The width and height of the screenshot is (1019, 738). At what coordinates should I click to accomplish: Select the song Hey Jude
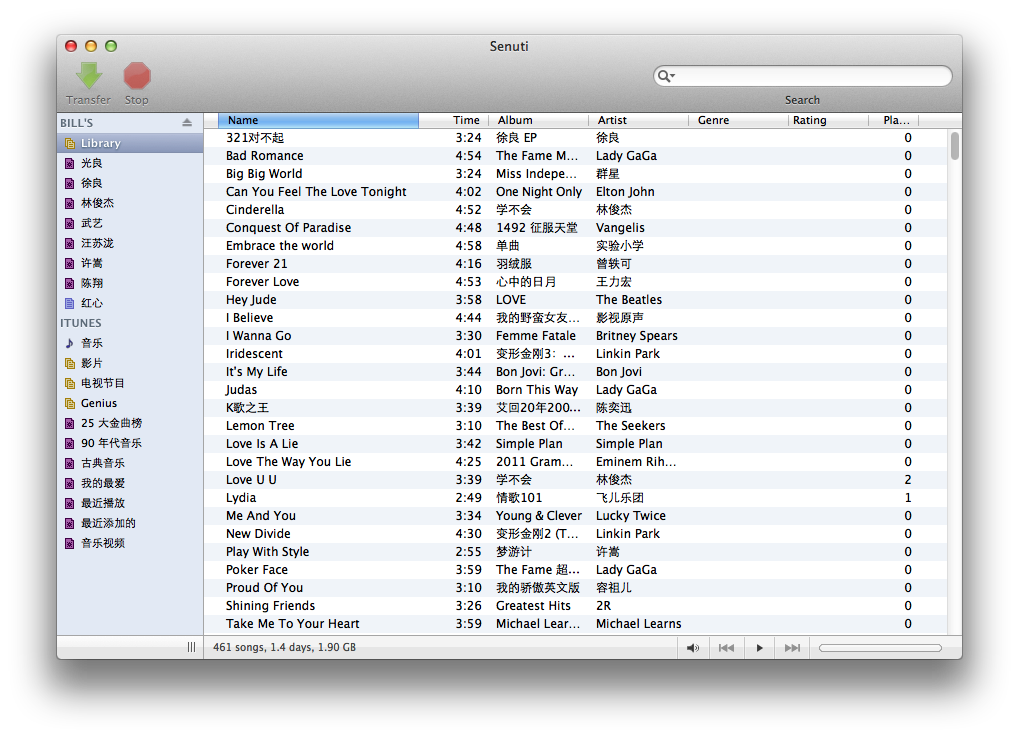(x=575, y=299)
